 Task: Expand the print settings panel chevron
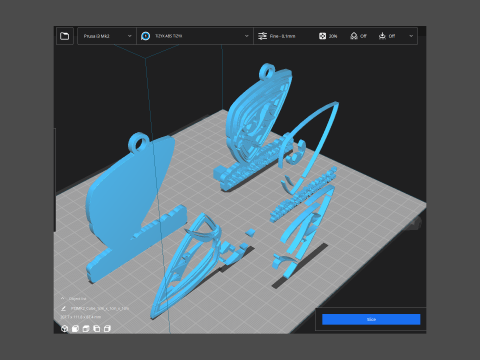click(411, 36)
